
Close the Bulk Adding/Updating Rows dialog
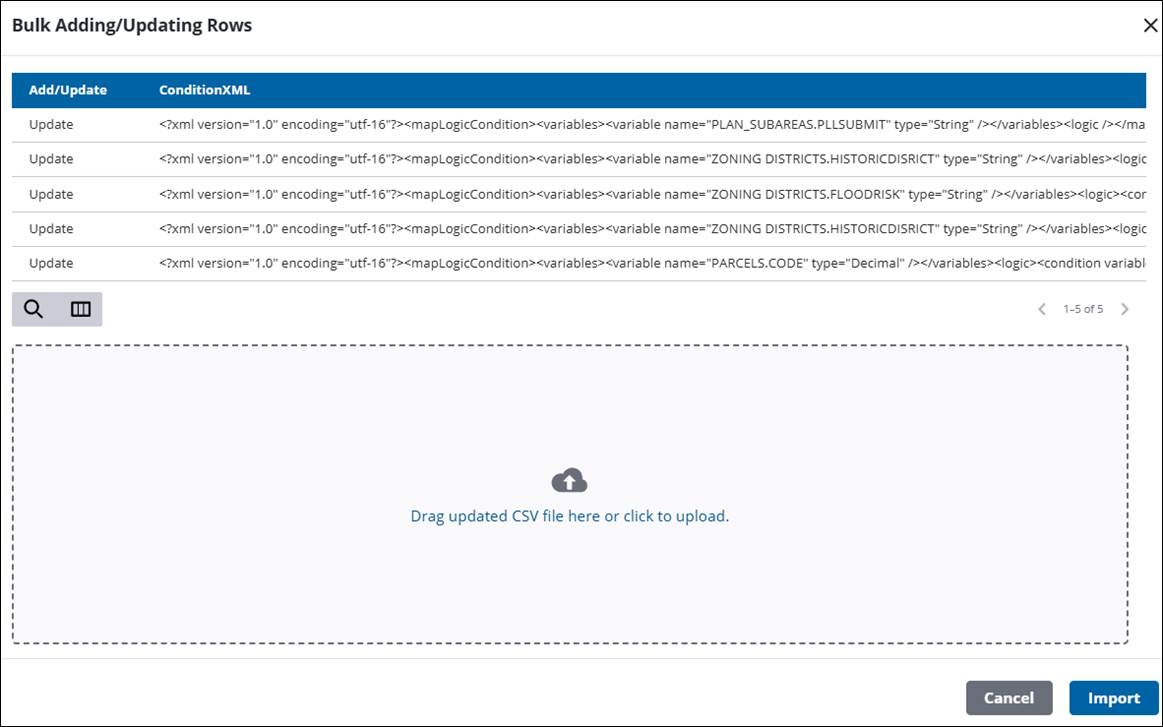point(1150,26)
